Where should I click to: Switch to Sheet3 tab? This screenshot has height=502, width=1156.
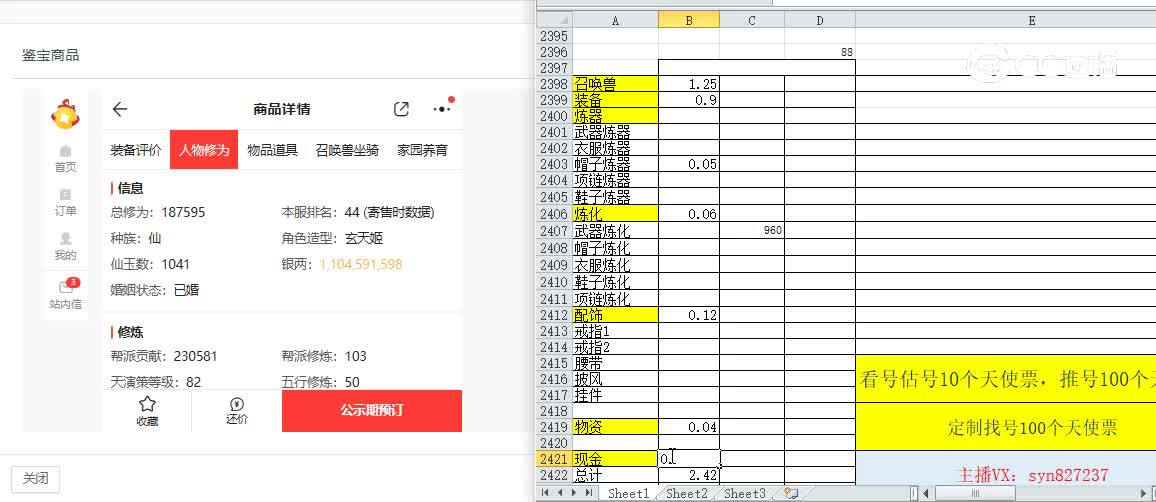[x=745, y=493]
